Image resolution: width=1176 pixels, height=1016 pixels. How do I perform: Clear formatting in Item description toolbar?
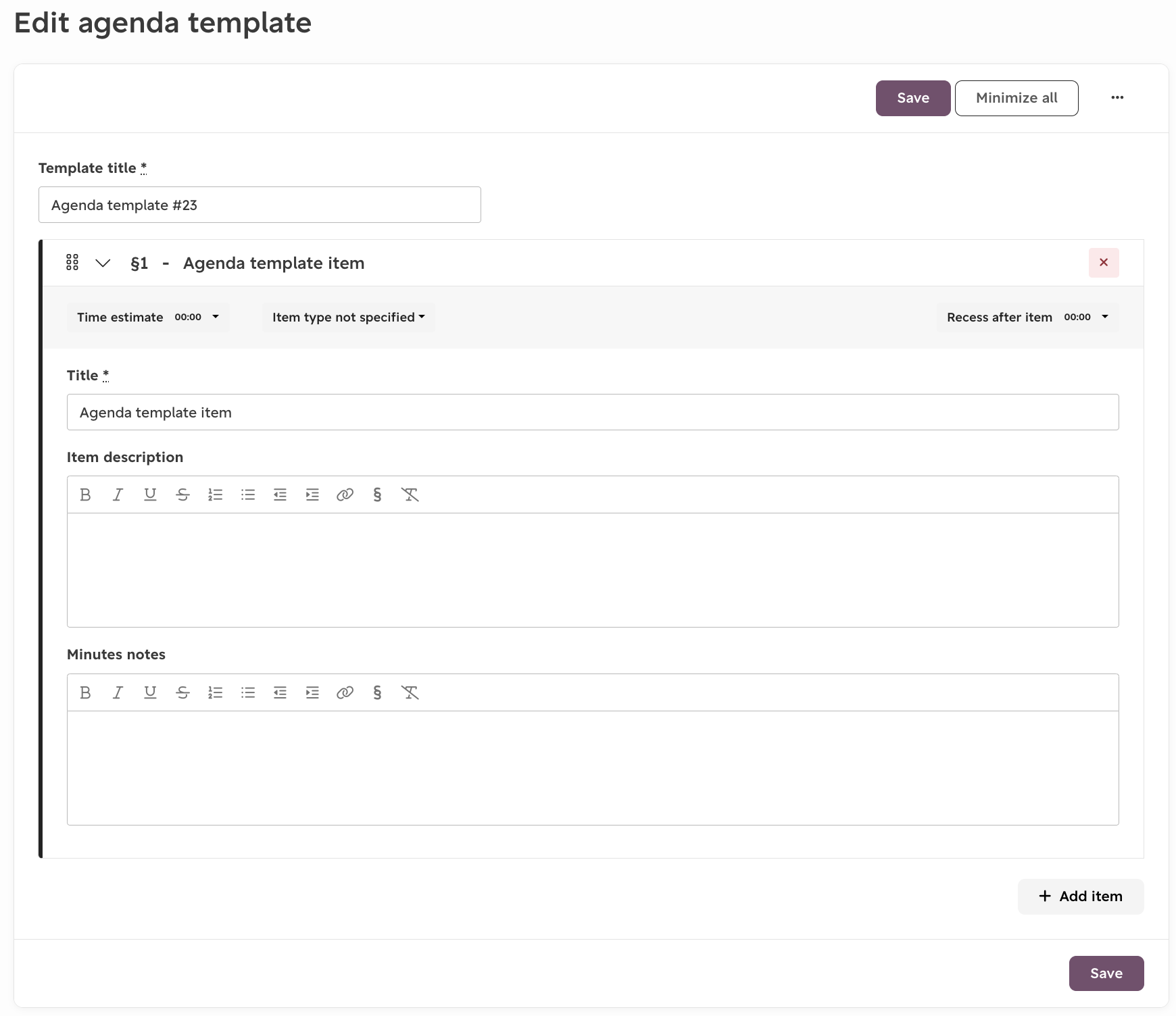410,494
